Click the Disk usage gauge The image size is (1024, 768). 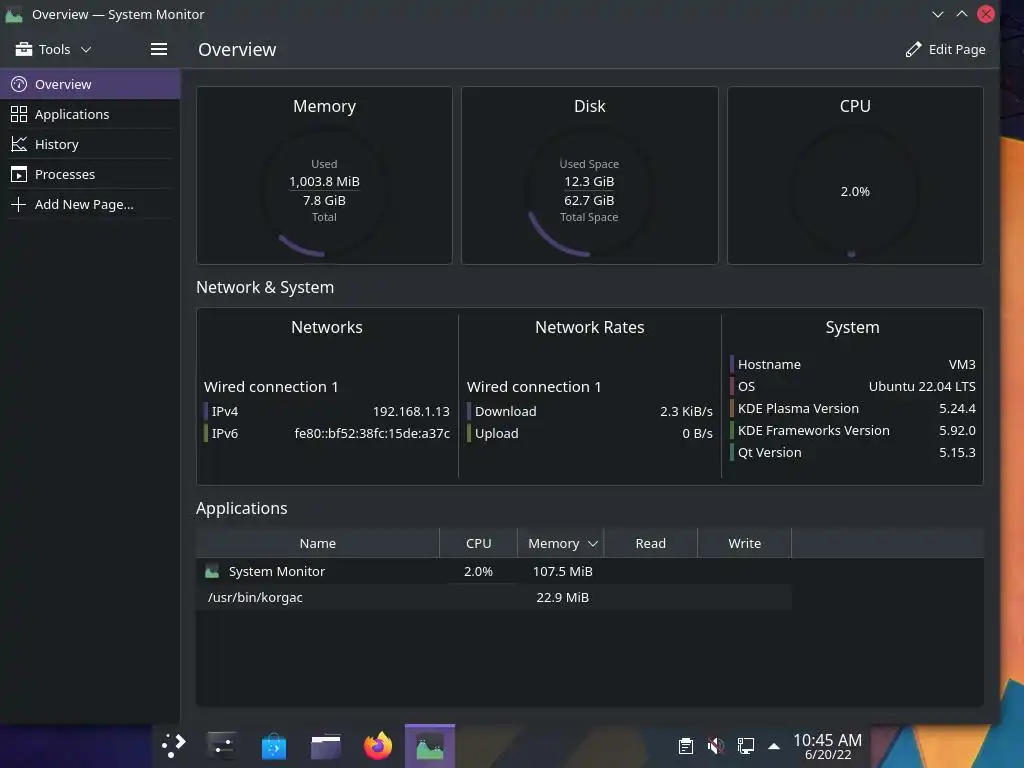coord(589,191)
